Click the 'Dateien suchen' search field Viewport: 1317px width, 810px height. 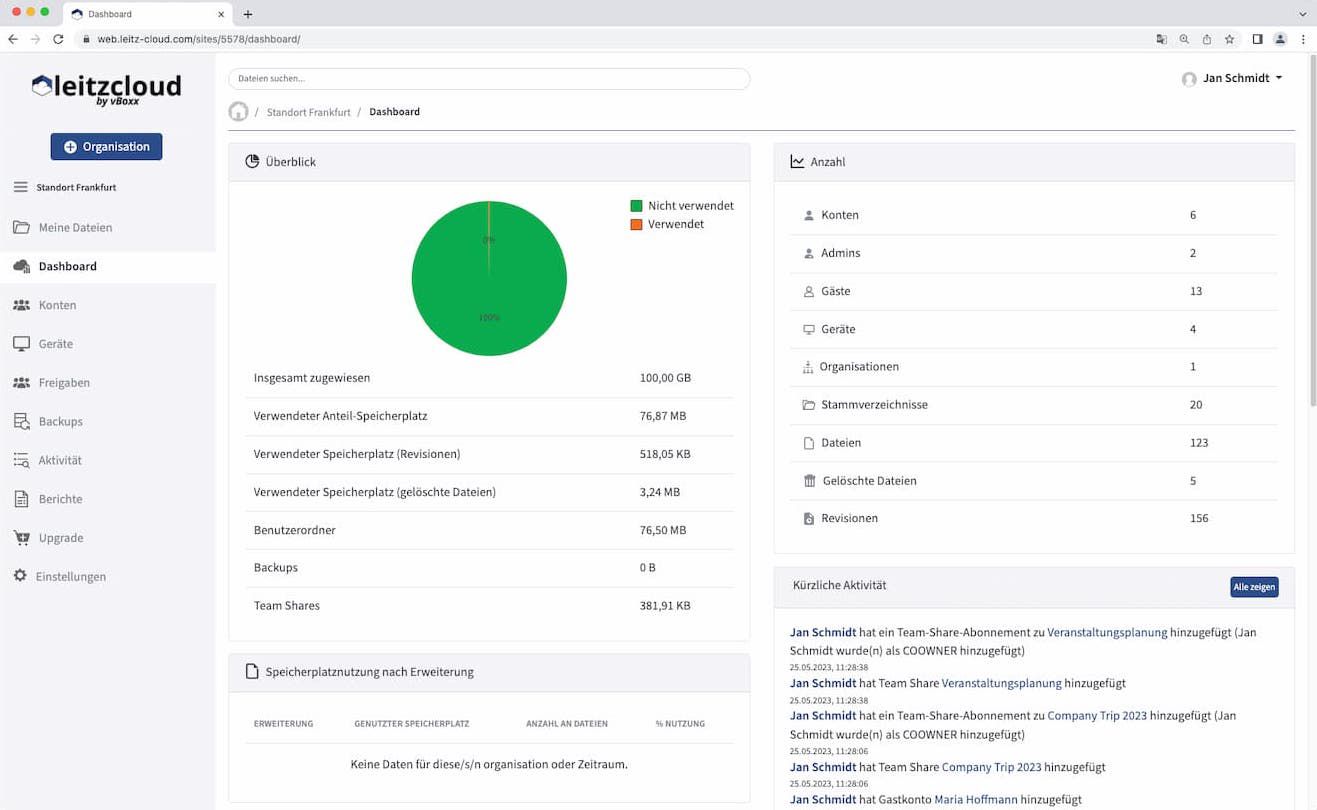pyautogui.click(x=488, y=79)
